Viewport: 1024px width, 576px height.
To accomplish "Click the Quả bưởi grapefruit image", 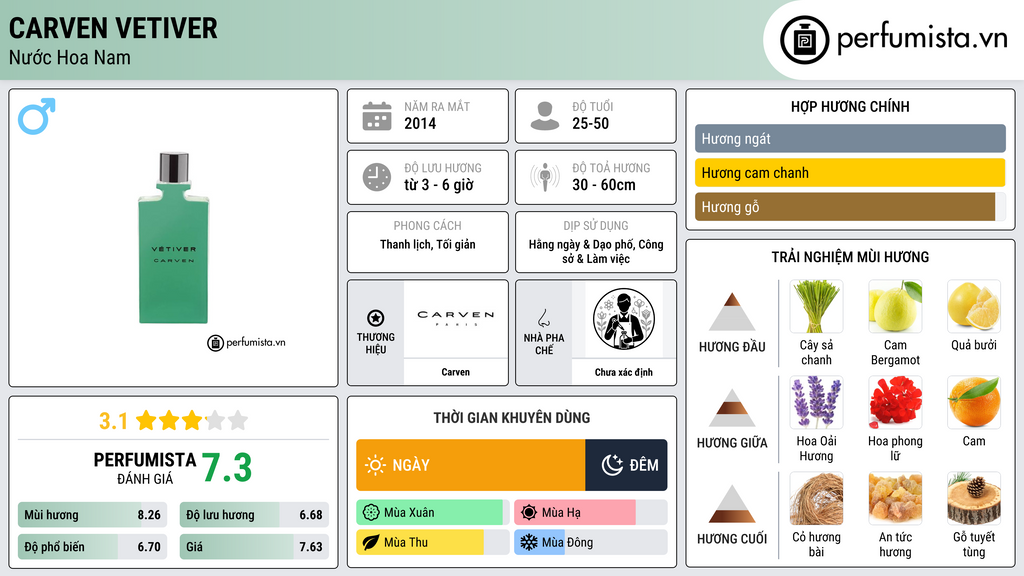I will pos(974,306).
